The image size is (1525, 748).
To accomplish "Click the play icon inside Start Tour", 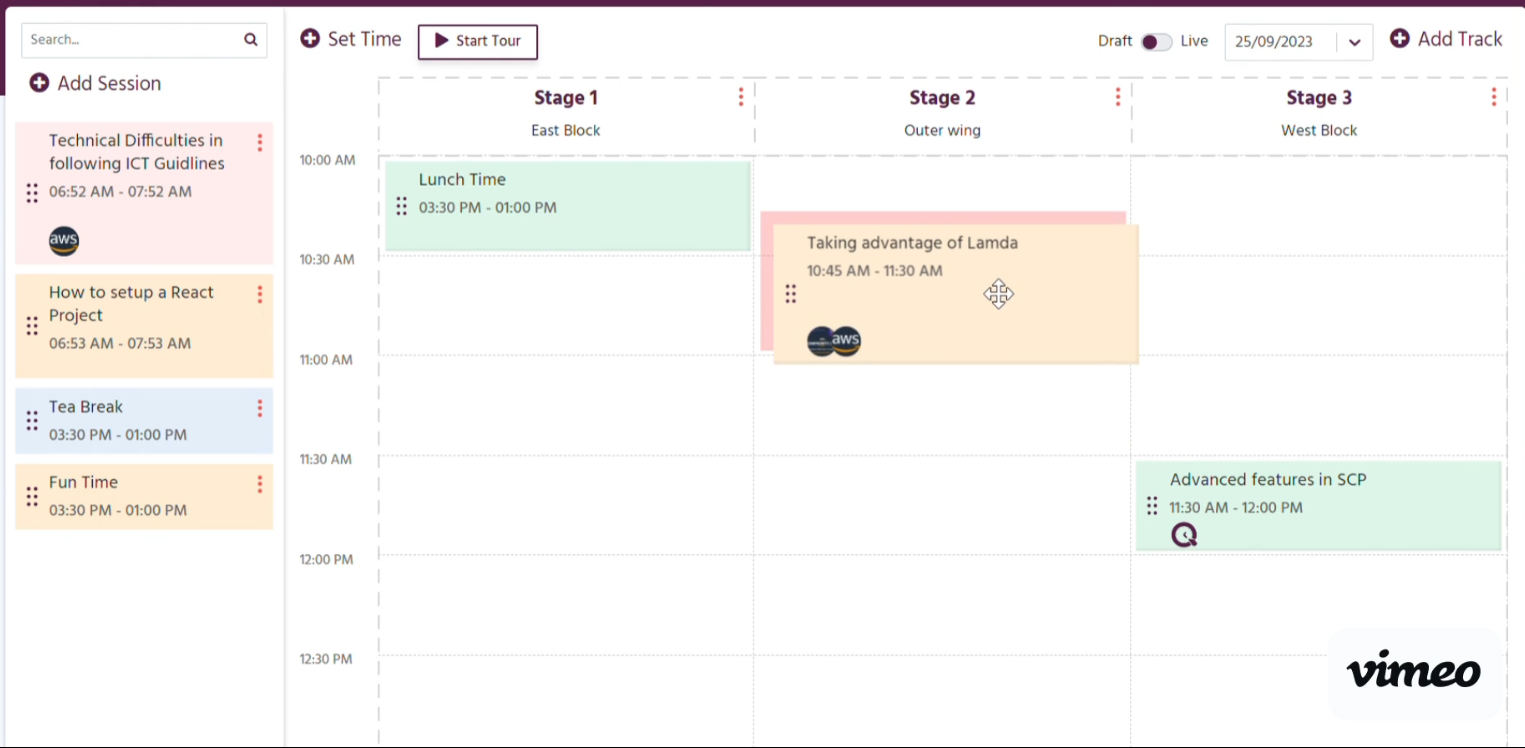I will (x=441, y=42).
